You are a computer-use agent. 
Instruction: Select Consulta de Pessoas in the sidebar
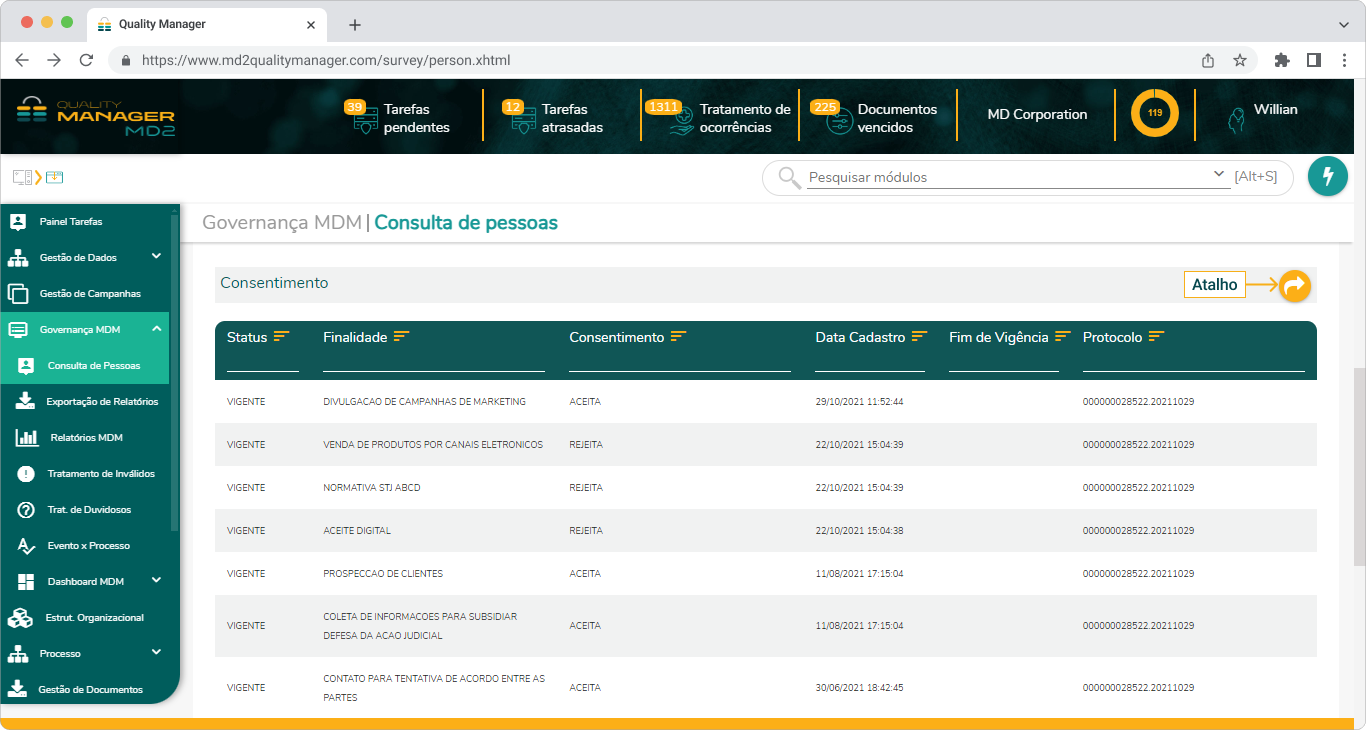click(x=92, y=365)
